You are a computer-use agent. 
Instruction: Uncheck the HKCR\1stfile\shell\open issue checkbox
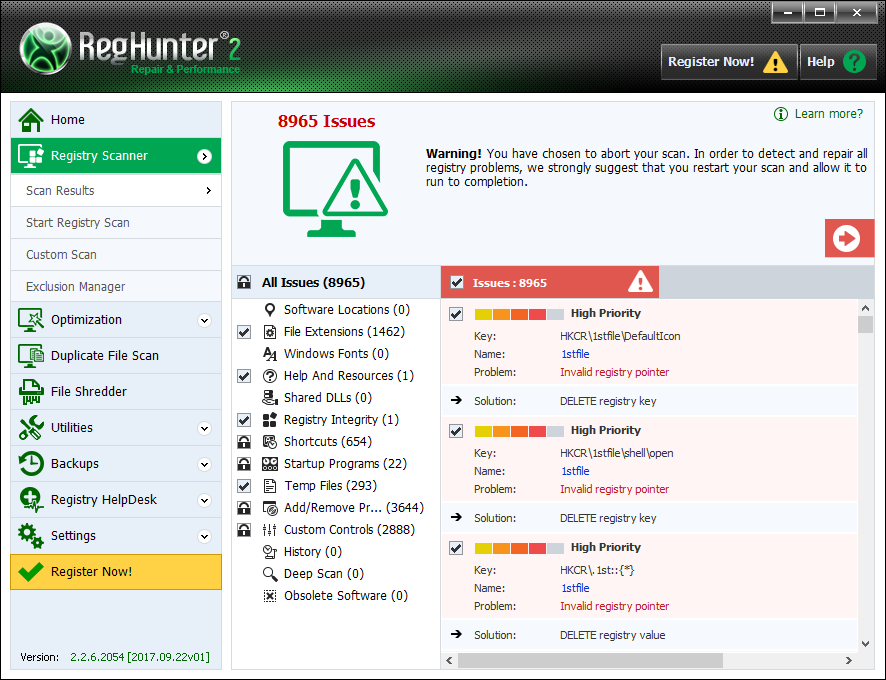[x=456, y=431]
